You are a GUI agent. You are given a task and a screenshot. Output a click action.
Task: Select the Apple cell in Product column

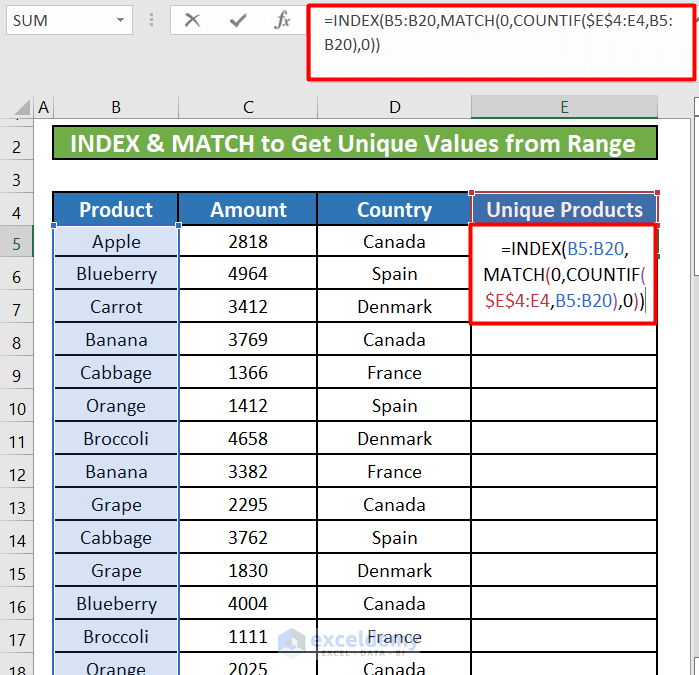click(116, 242)
